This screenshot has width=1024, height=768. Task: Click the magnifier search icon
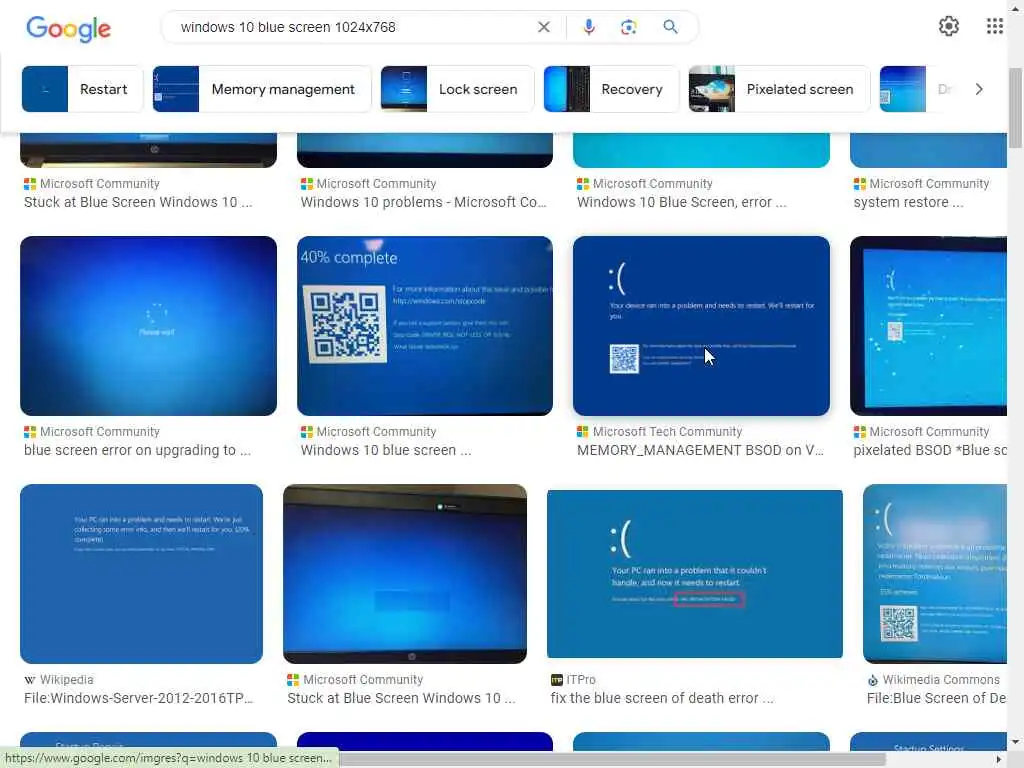[x=670, y=27]
